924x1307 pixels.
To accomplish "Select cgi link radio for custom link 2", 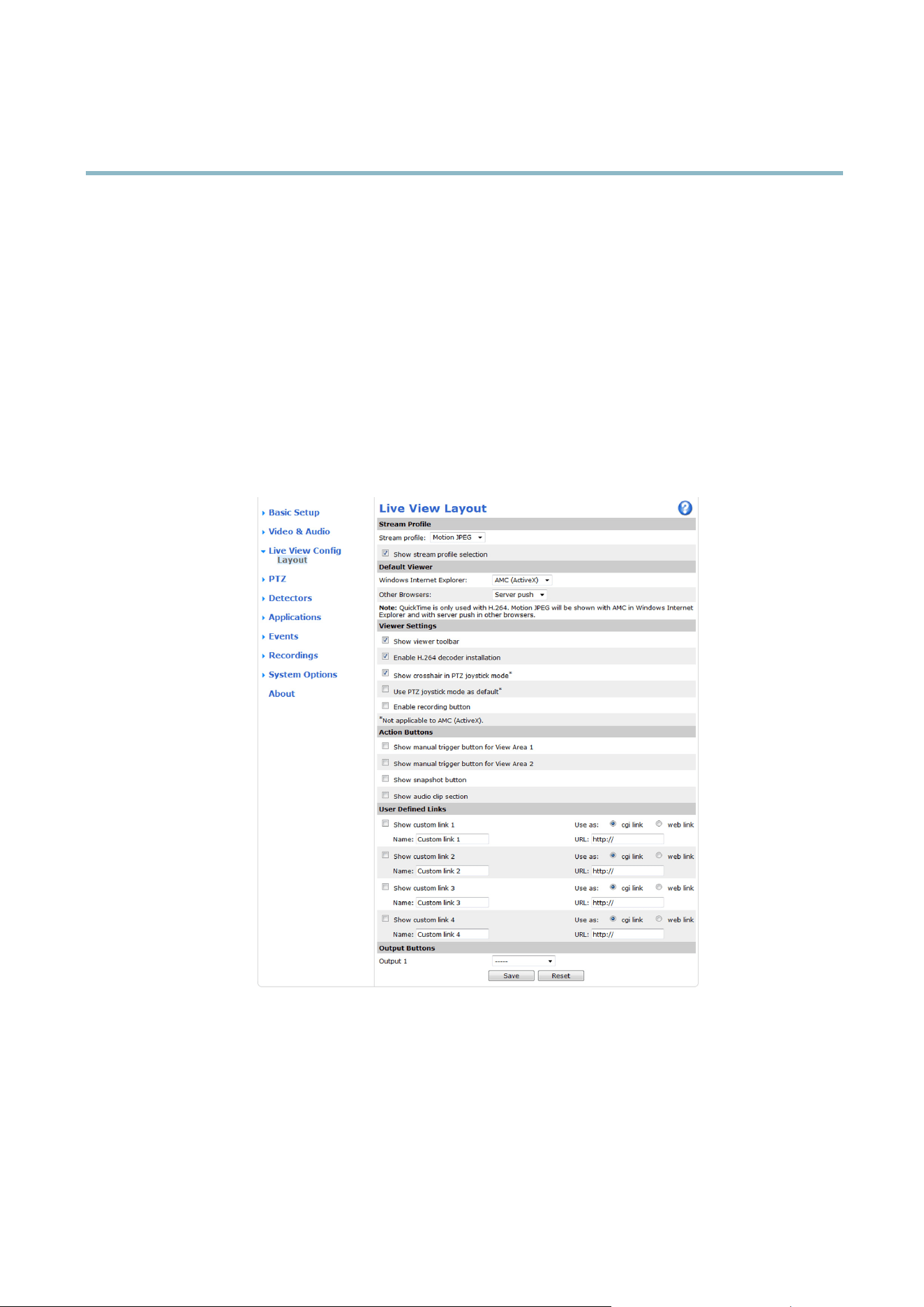I will click(x=613, y=855).
